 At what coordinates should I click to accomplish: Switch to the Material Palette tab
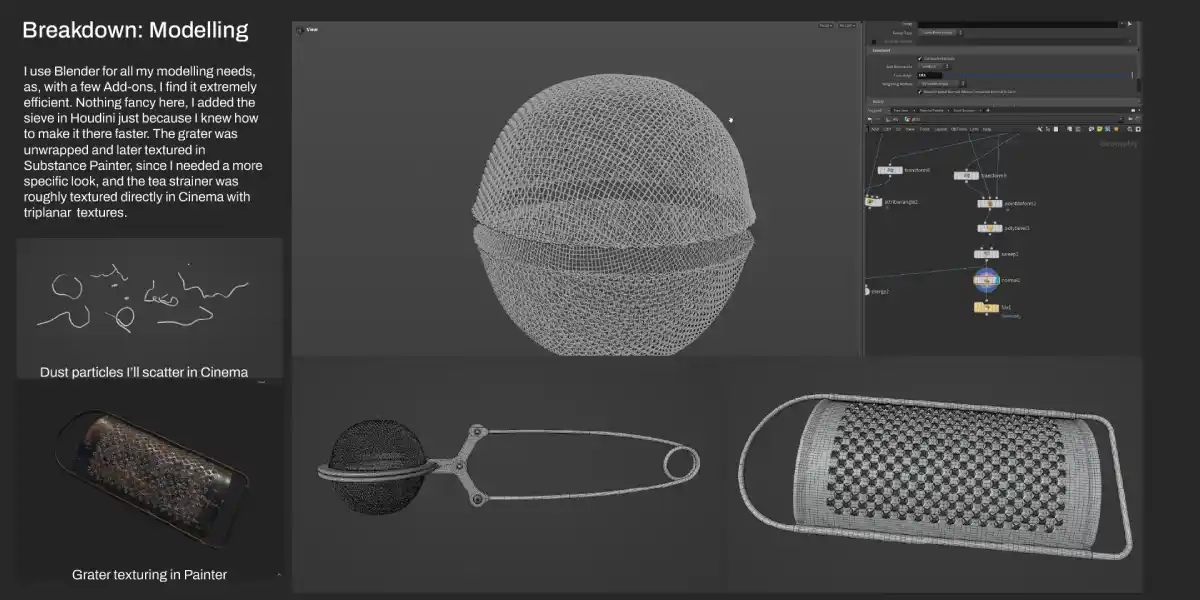click(934, 110)
